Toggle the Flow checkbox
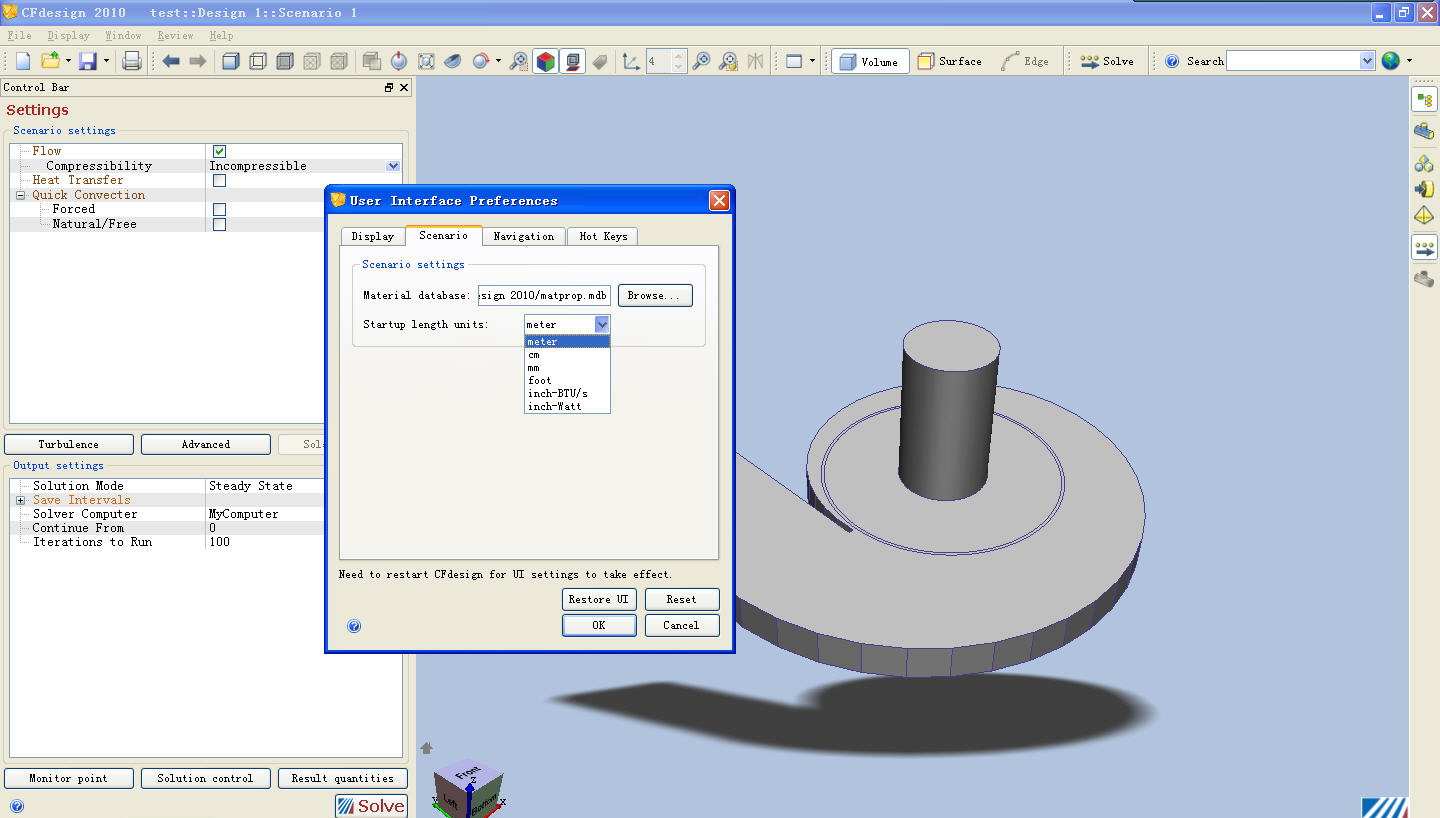The height and width of the screenshot is (818, 1440). tap(219, 151)
